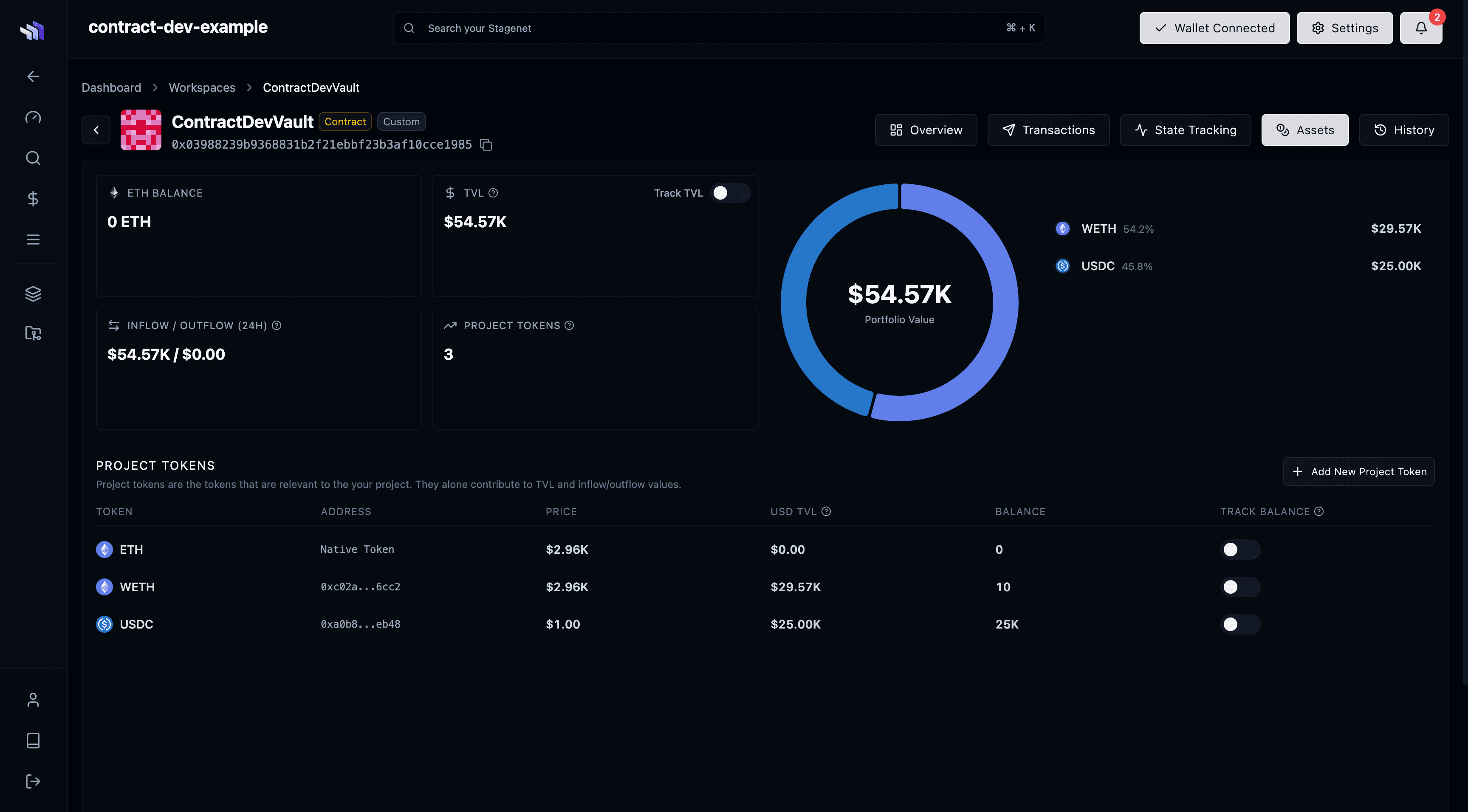Click the Add New Project Token button
Image resolution: width=1468 pixels, height=812 pixels.
click(1358, 471)
